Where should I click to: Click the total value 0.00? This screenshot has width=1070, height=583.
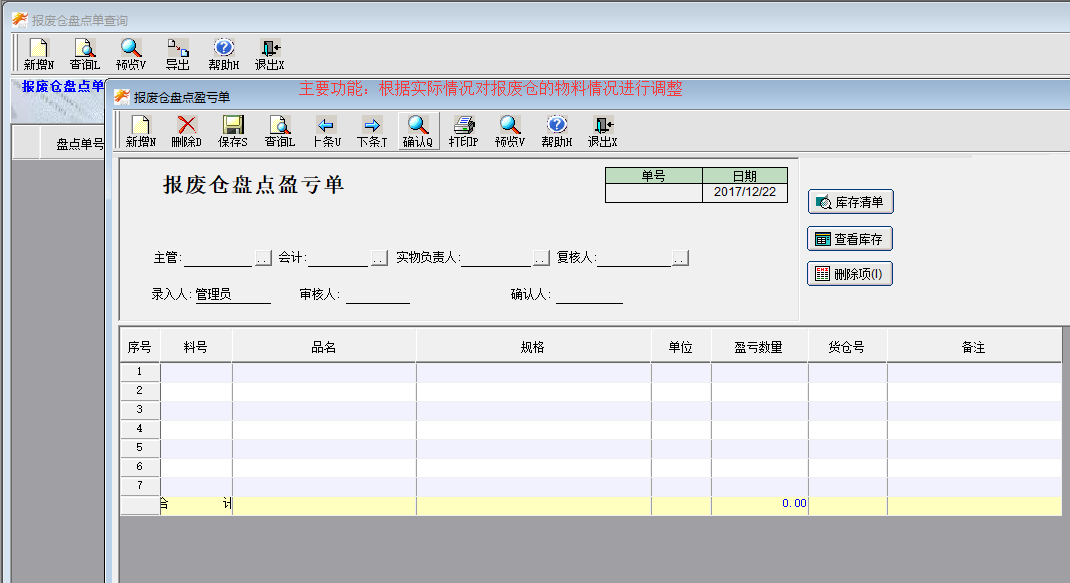tap(794, 504)
